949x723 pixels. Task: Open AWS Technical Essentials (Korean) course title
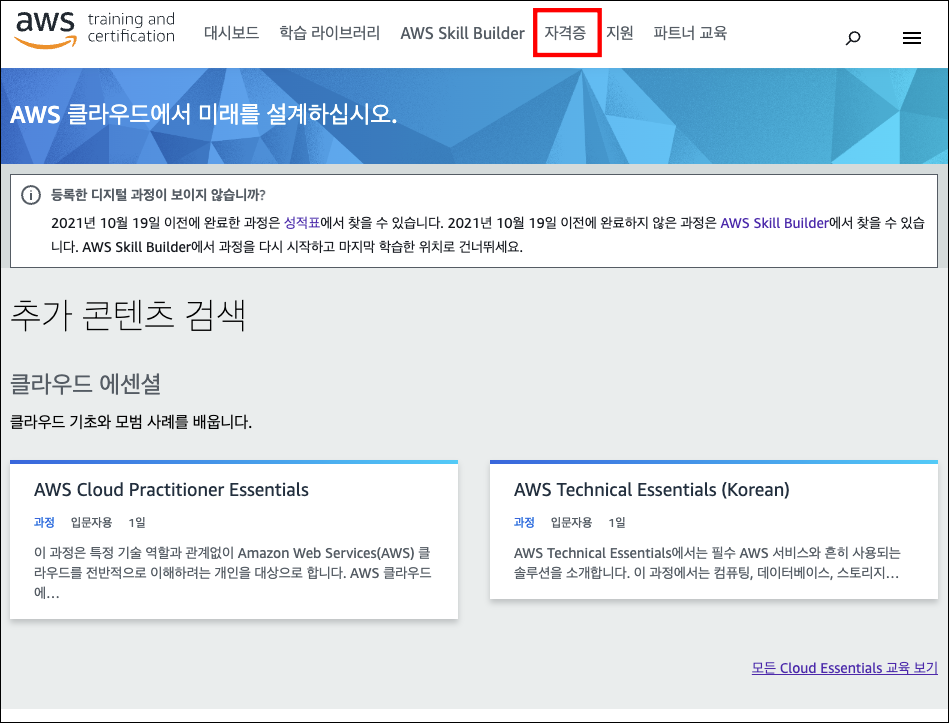click(652, 489)
